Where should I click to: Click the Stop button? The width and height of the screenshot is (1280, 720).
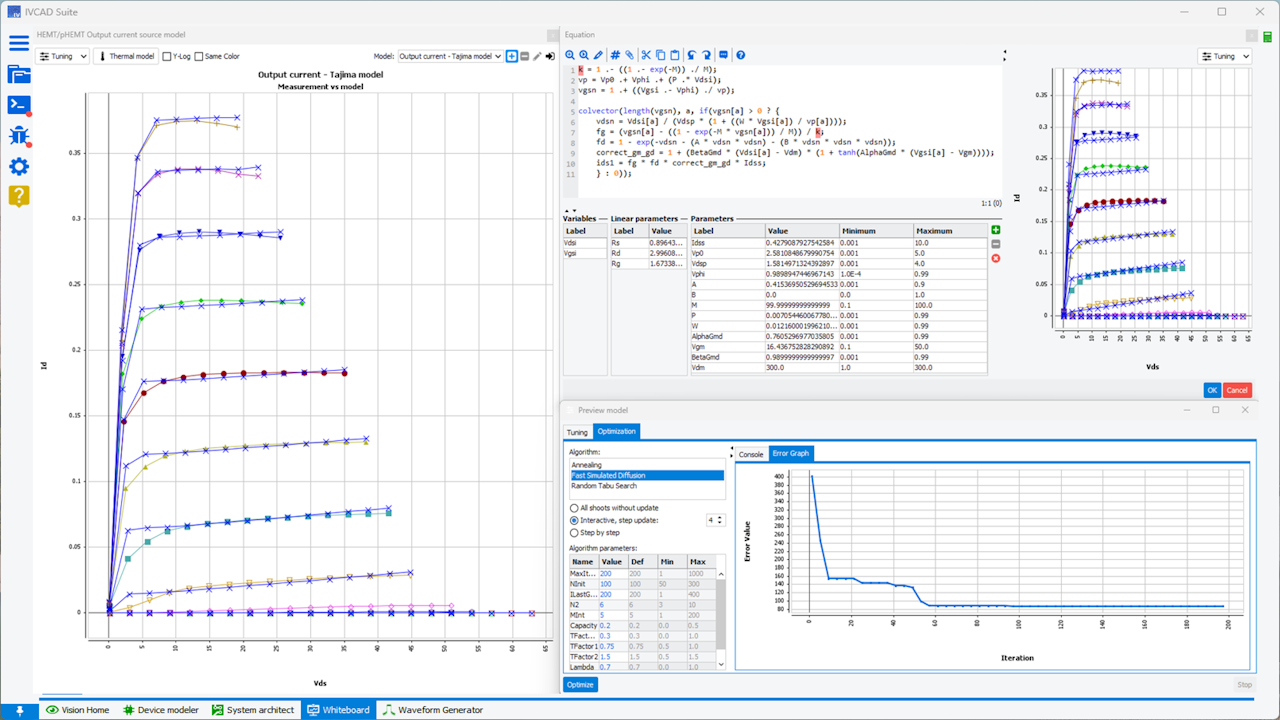click(x=1244, y=685)
